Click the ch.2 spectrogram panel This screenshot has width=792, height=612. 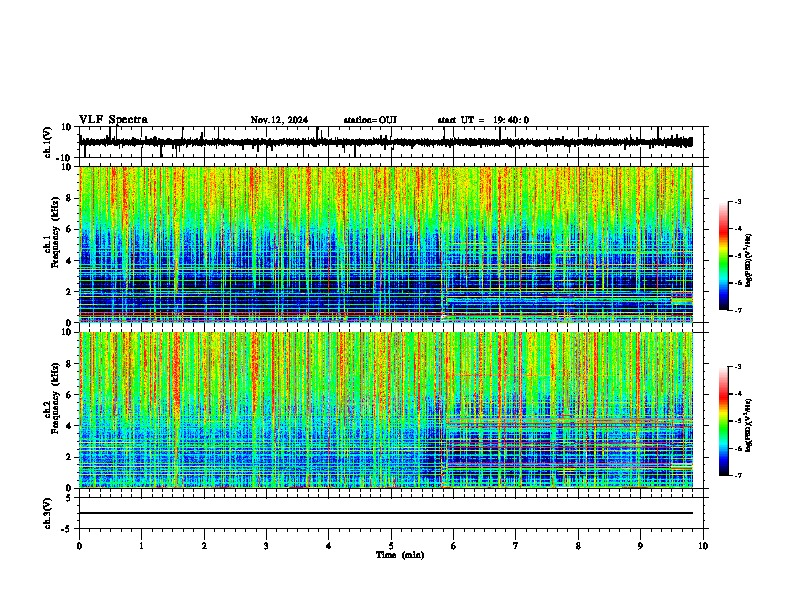click(386, 410)
